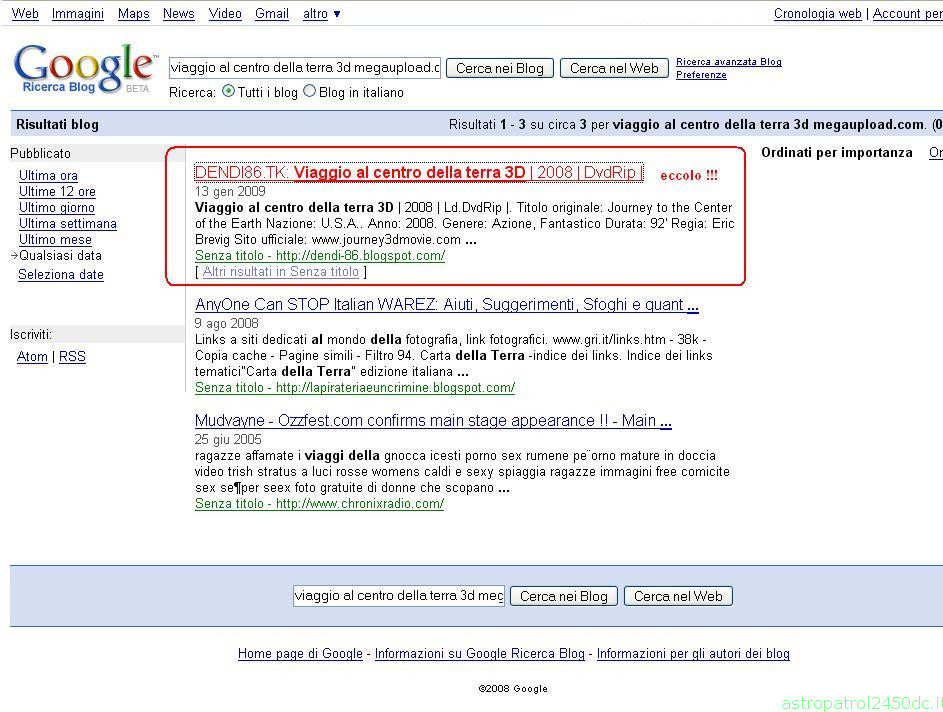The image size is (943, 712).
Task: Open News in the top navigation
Action: [x=179, y=13]
